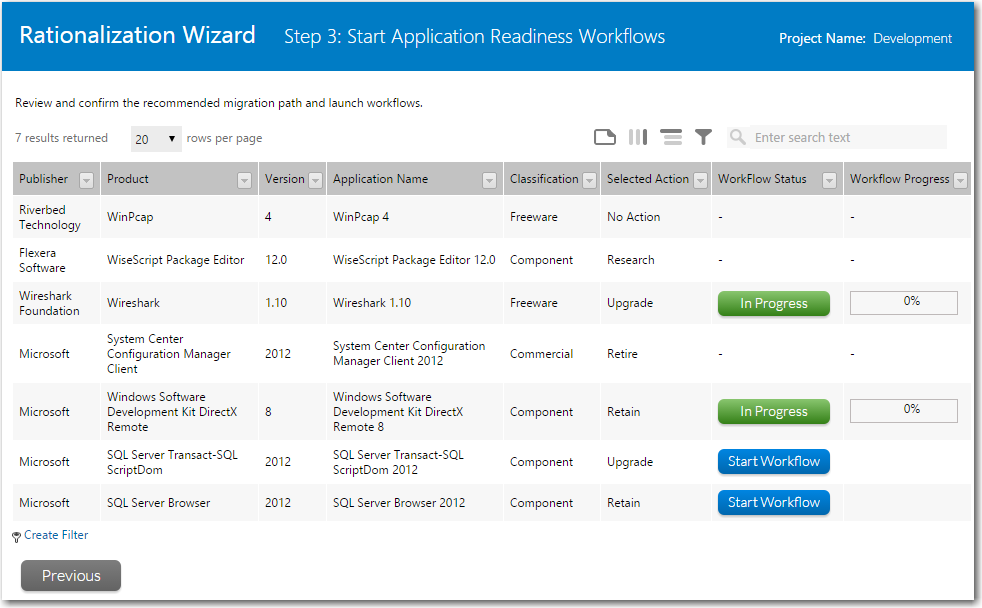Click the Previous button
This screenshot has height=608, width=982.
[x=71, y=575]
